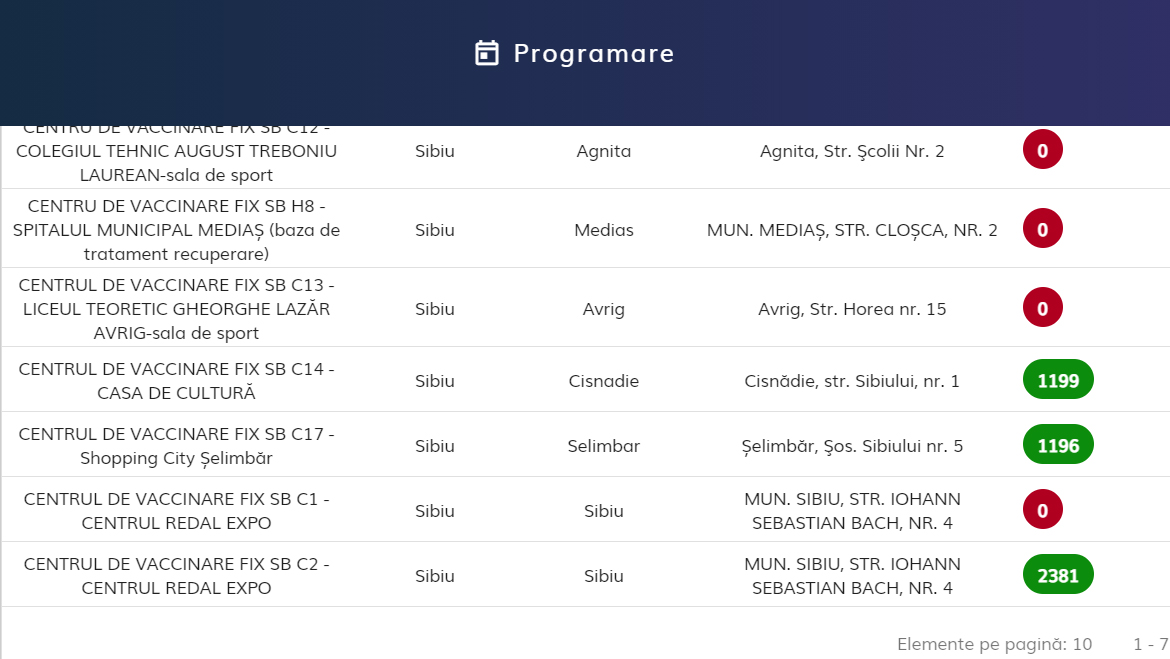The image size is (1170, 659).
Task: Click the Spitalul Municipal Mediaș center name
Action: (x=176, y=230)
